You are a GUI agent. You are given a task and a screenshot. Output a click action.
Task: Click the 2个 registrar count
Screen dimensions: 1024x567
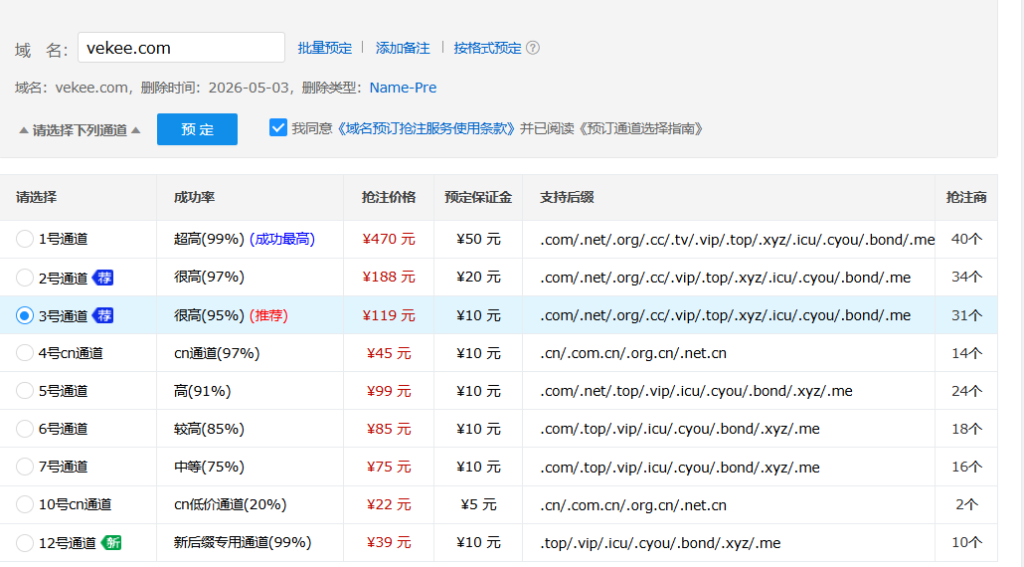966,505
